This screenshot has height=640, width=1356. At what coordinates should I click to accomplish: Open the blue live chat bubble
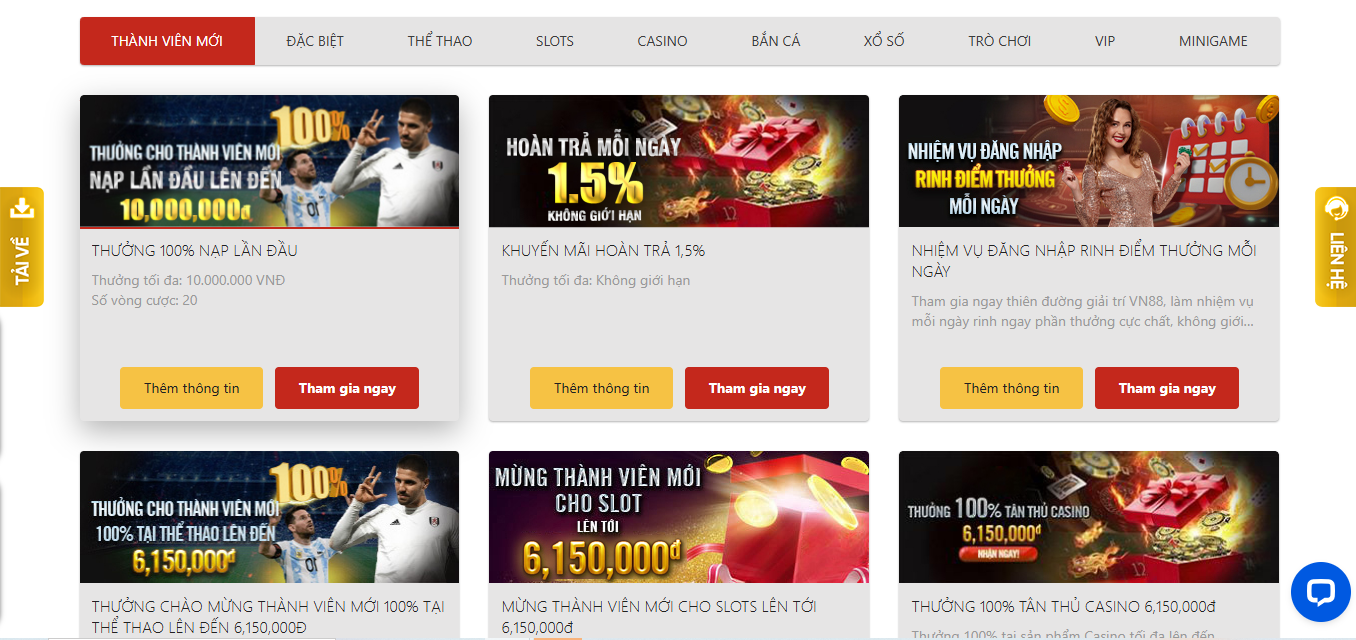click(1320, 592)
